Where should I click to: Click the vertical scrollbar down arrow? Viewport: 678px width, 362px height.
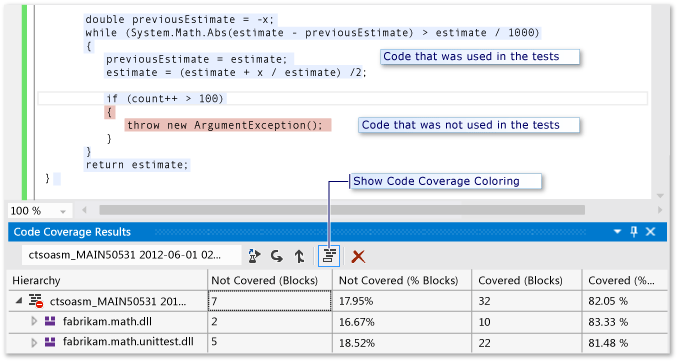pyautogui.click(x=660, y=195)
